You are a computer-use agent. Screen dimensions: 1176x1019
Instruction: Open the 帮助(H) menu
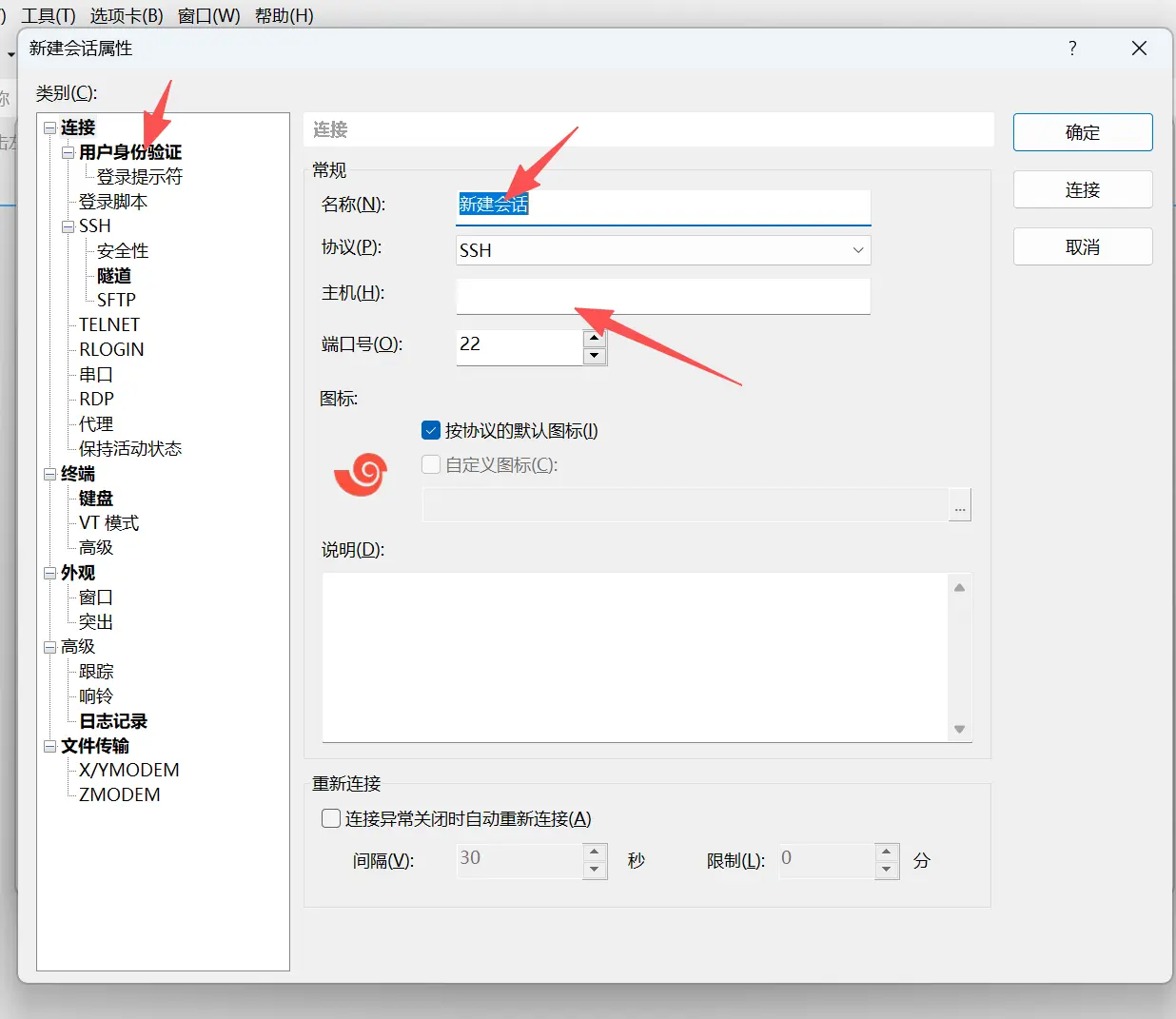pyautogui.click(x=284, y=16)
